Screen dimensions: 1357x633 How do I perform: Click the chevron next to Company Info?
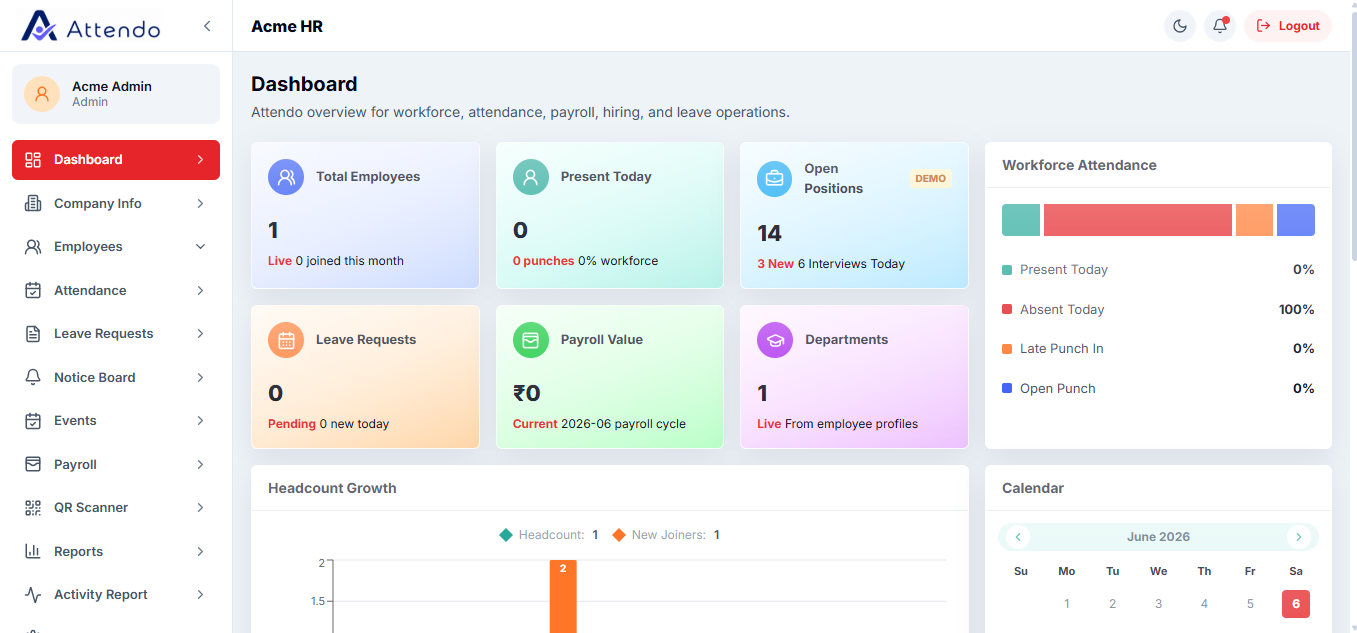point(200,203)
